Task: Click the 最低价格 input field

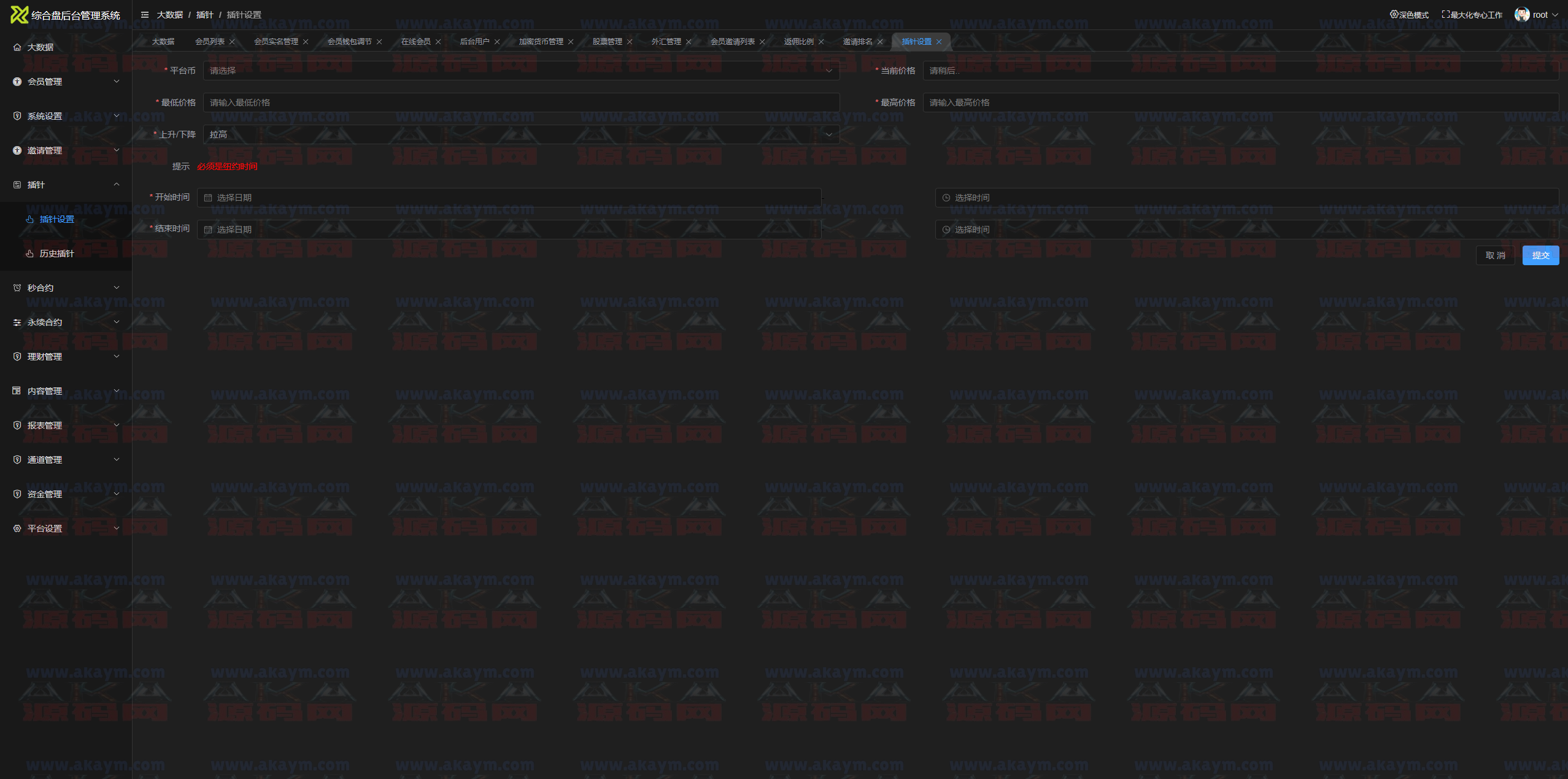Action: (520, 103)
